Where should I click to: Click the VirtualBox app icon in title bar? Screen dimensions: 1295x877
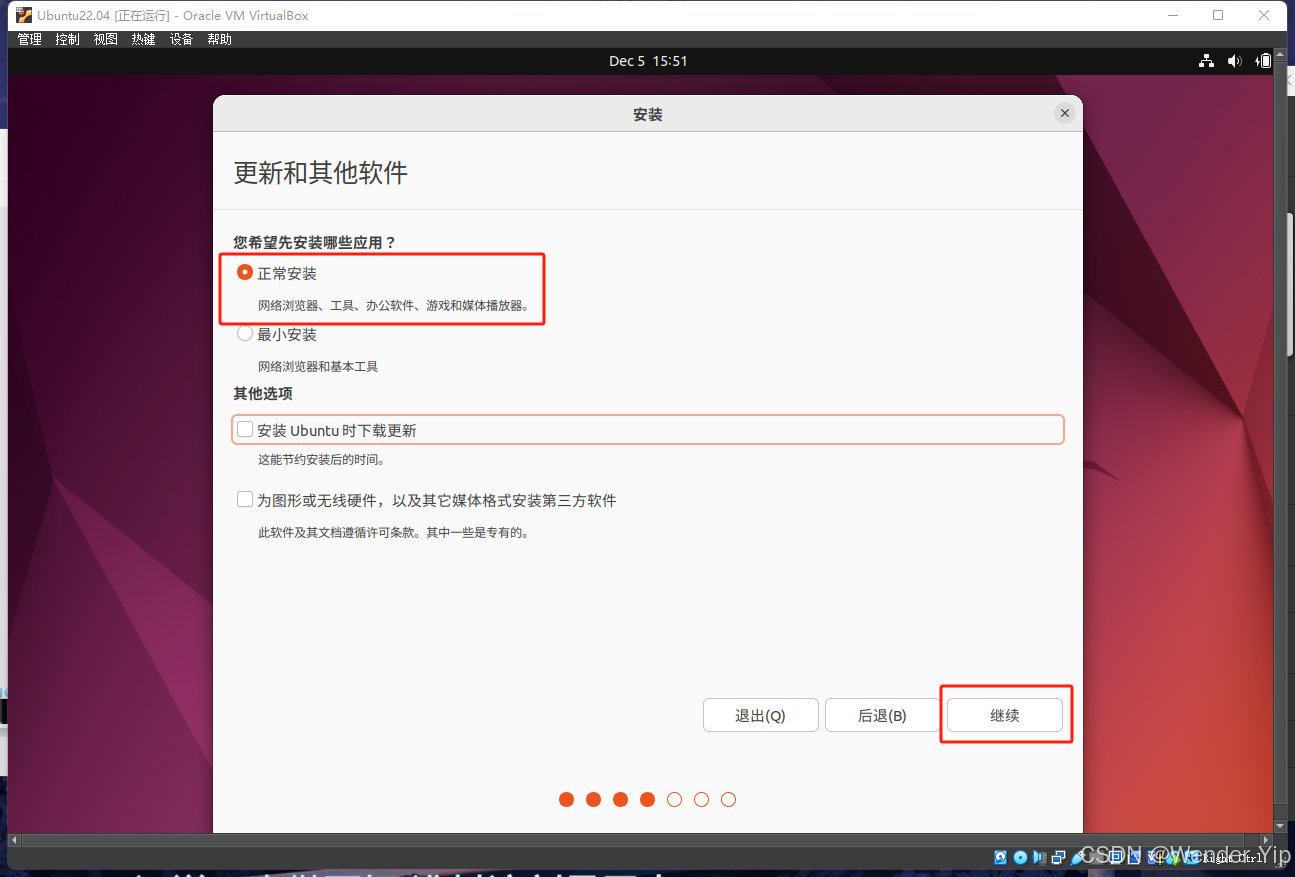(x=24, y=15)
